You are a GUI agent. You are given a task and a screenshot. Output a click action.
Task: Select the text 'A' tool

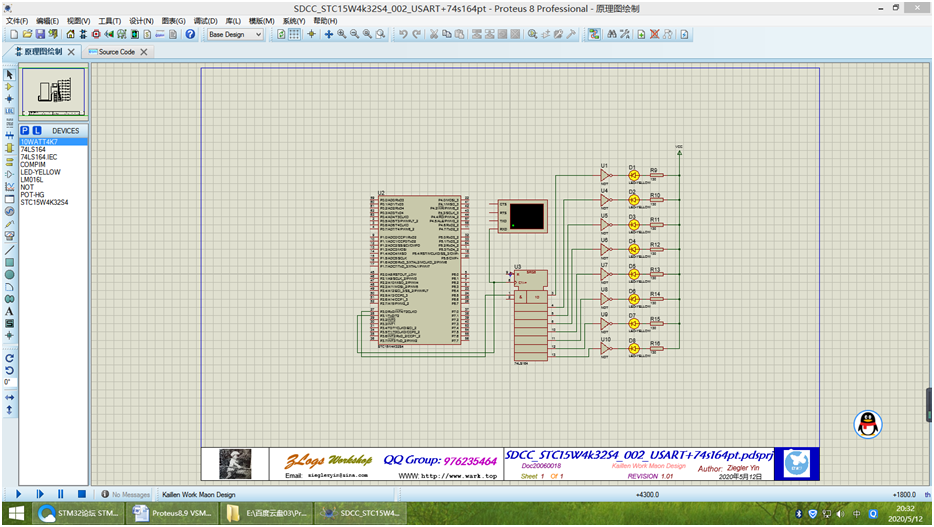pyautogui.click(x=9, y=311)
